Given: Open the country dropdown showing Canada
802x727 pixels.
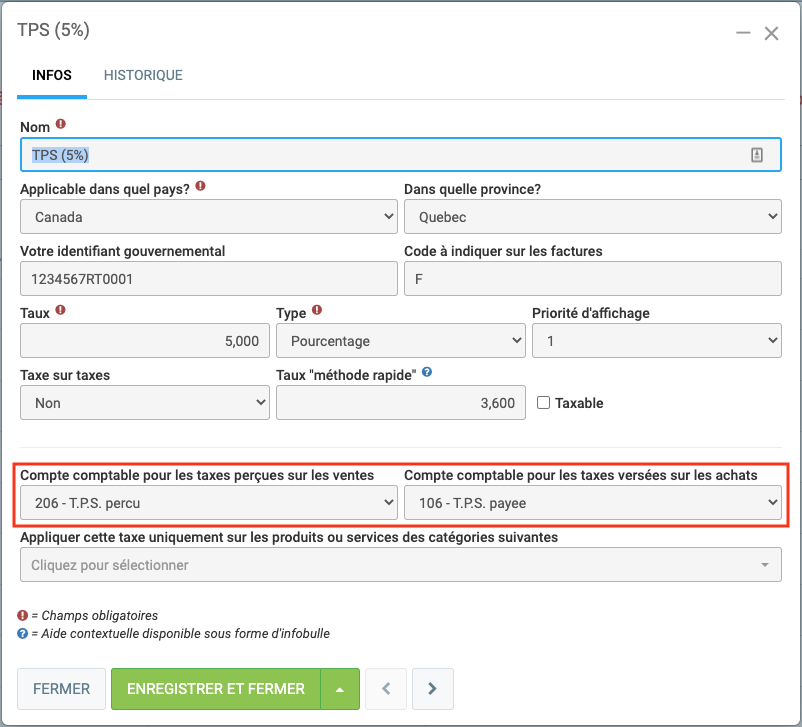Looking at the screenshot, I should tap(208, 216).
